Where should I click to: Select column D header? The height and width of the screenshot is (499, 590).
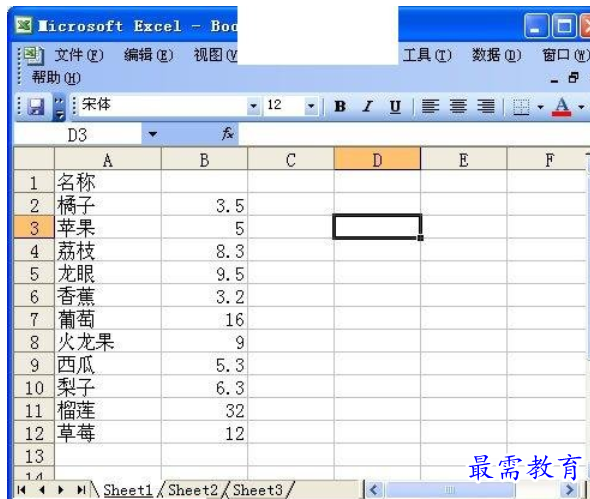[377, 160]
